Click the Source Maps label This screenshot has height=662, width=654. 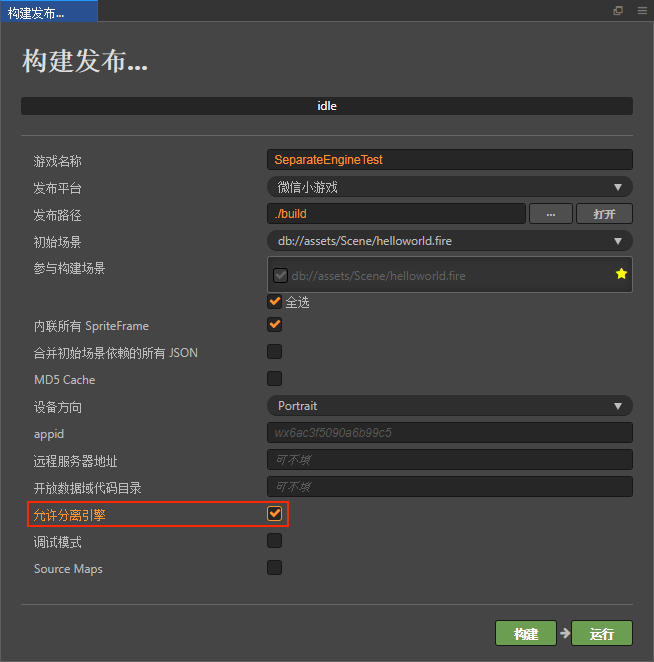68,569
